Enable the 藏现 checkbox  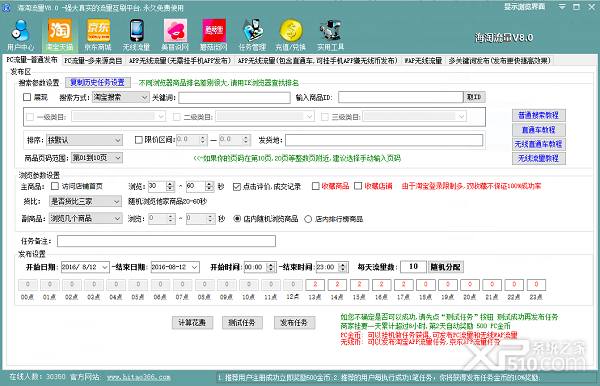27,97
